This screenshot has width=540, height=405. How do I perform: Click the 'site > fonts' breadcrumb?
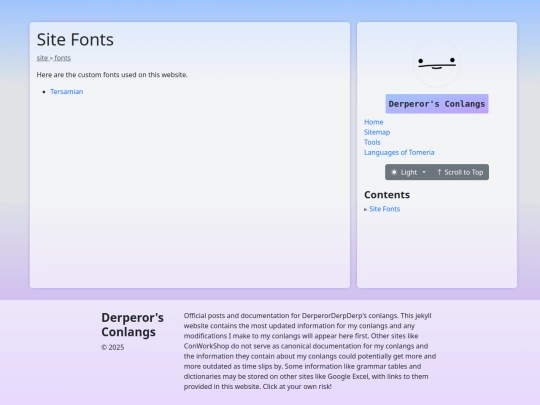54,58
